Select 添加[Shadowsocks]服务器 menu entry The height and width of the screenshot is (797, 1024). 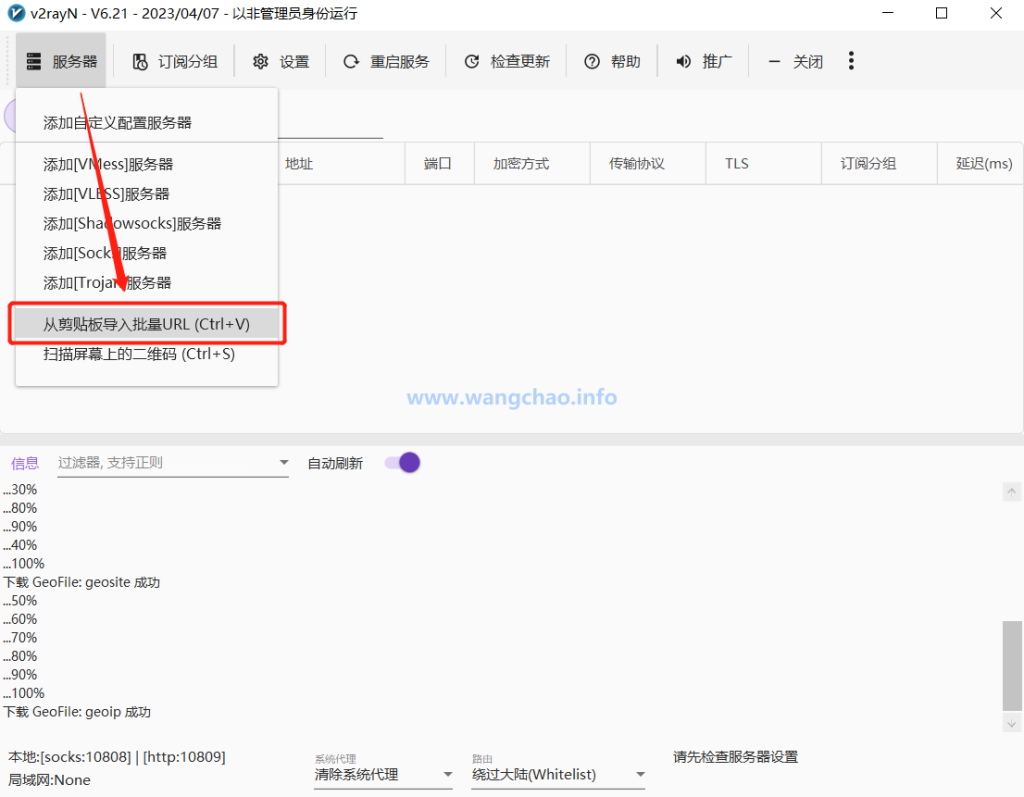(x=147, y=223)
